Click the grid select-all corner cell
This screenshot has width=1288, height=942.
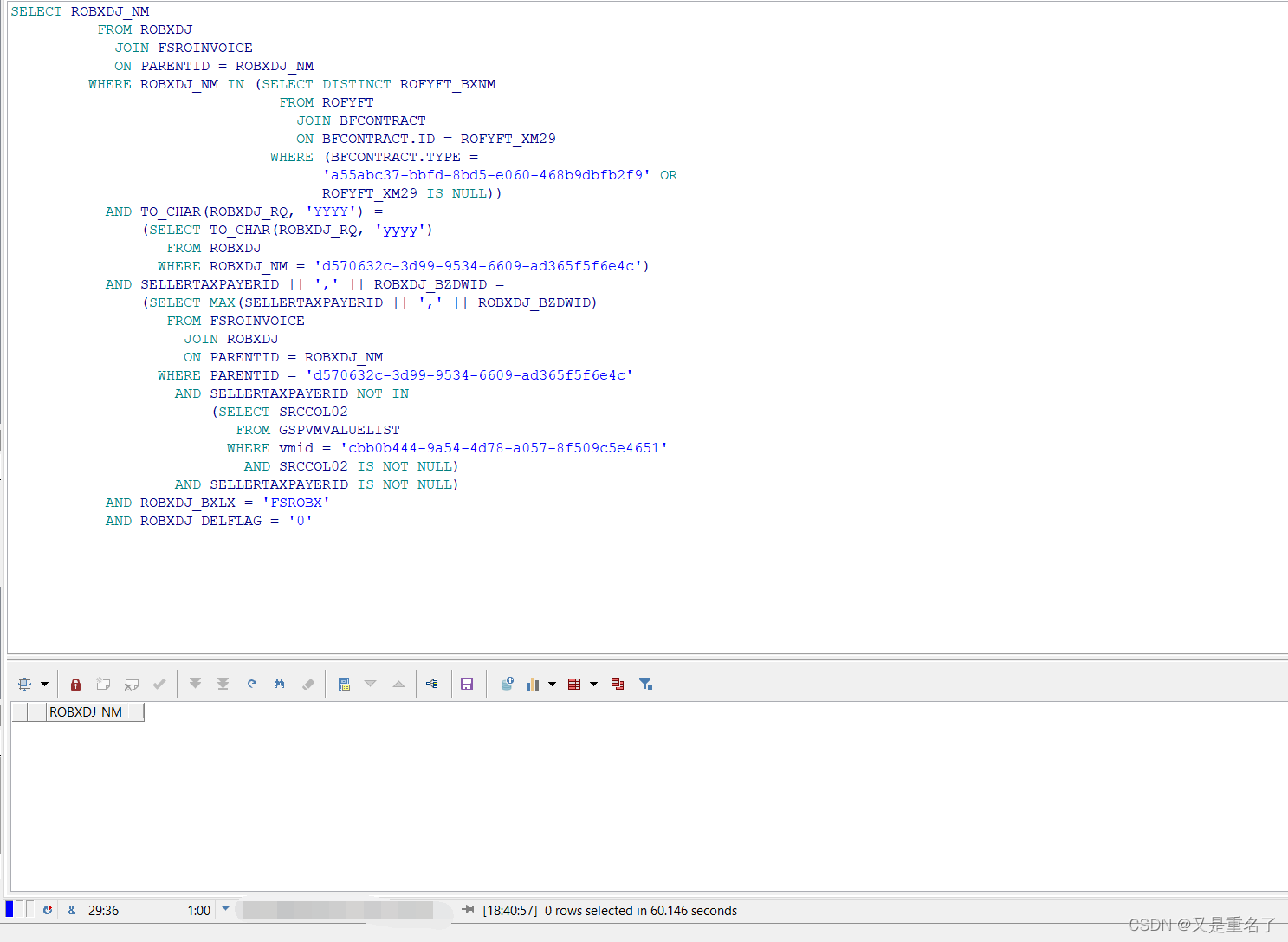19,712
